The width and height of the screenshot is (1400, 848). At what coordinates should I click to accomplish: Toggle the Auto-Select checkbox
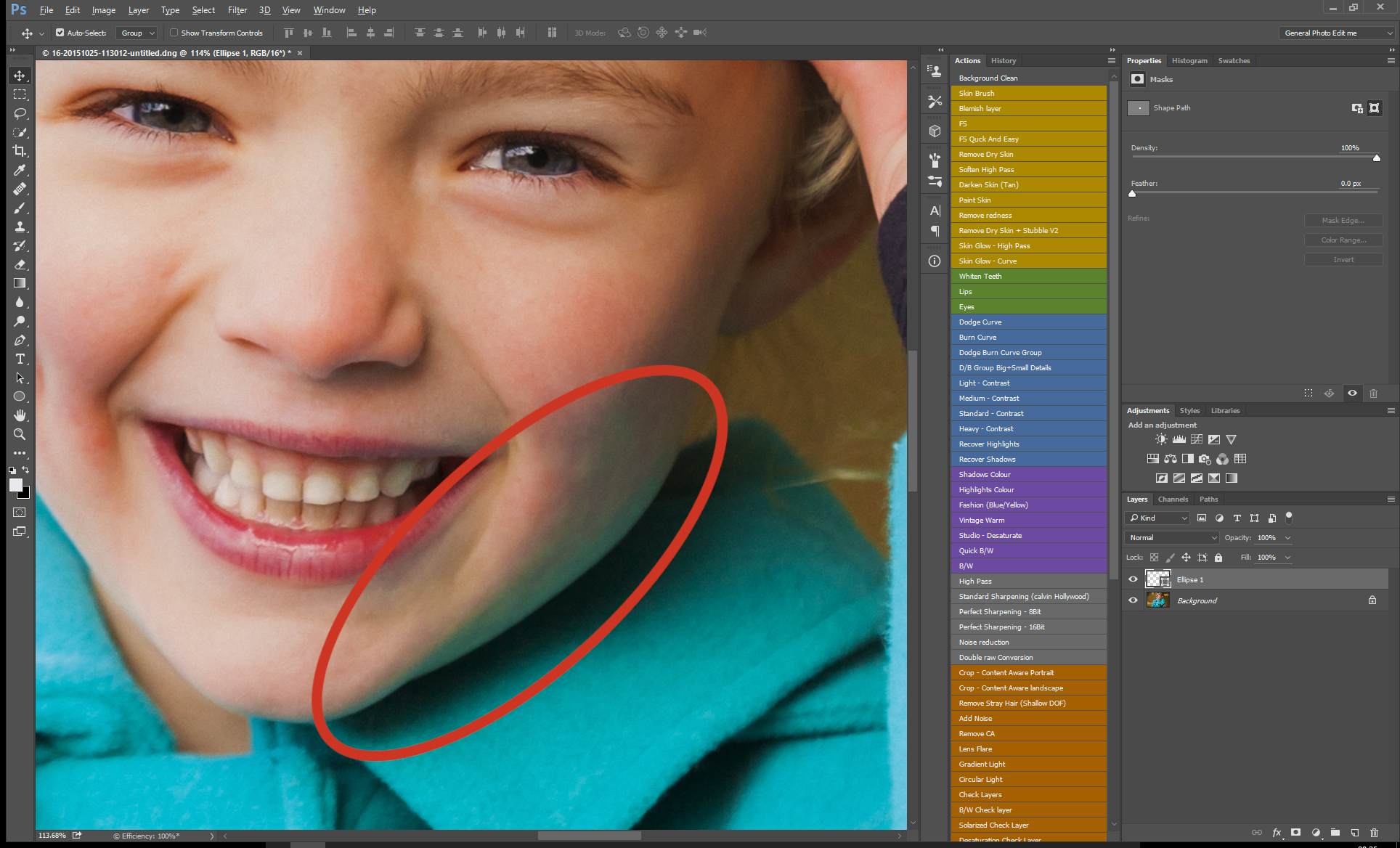[x=60, y=33]
